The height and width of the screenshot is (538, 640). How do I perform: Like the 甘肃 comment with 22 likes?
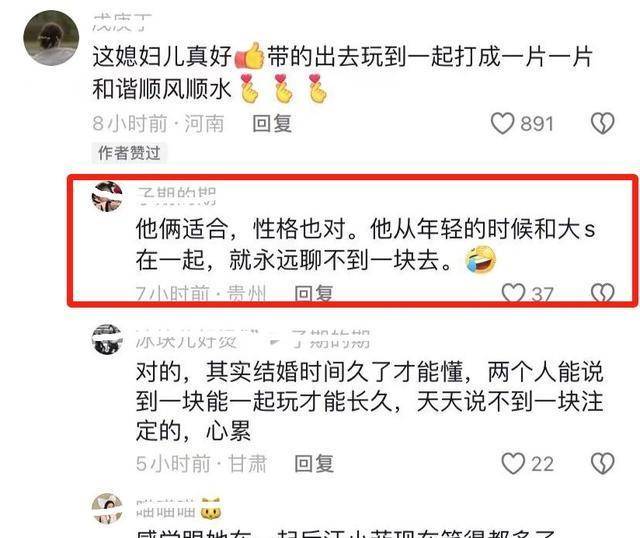513,464
